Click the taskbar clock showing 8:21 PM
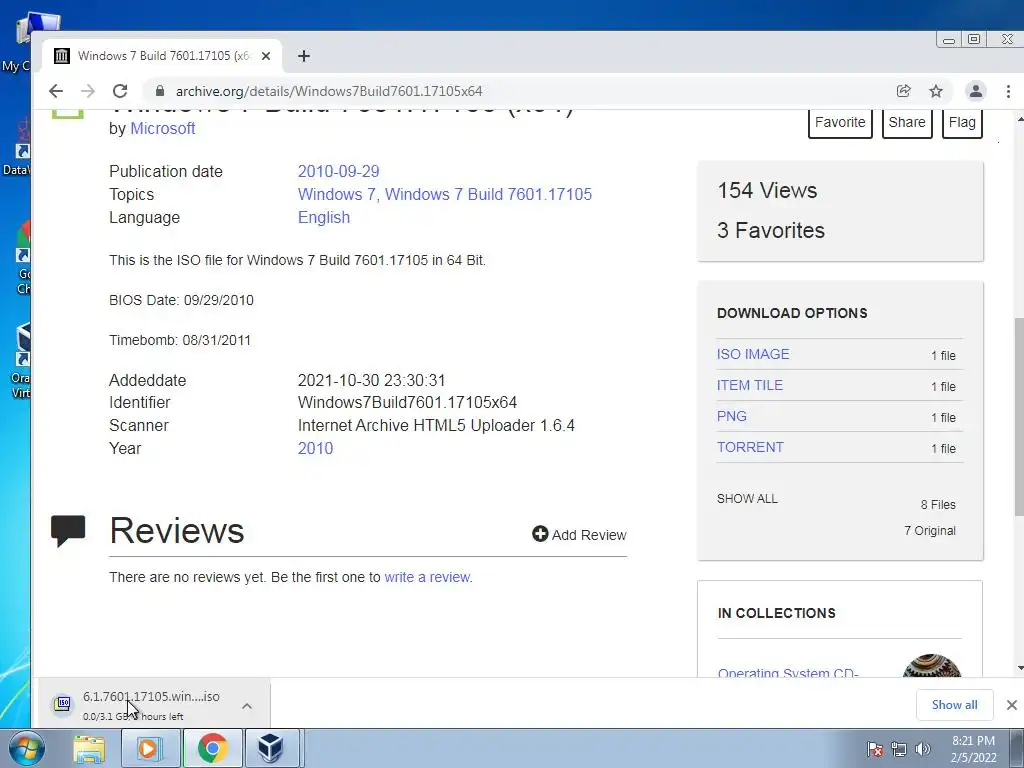The width and height of the screenshot is (1024, 768). coord(973,749)
